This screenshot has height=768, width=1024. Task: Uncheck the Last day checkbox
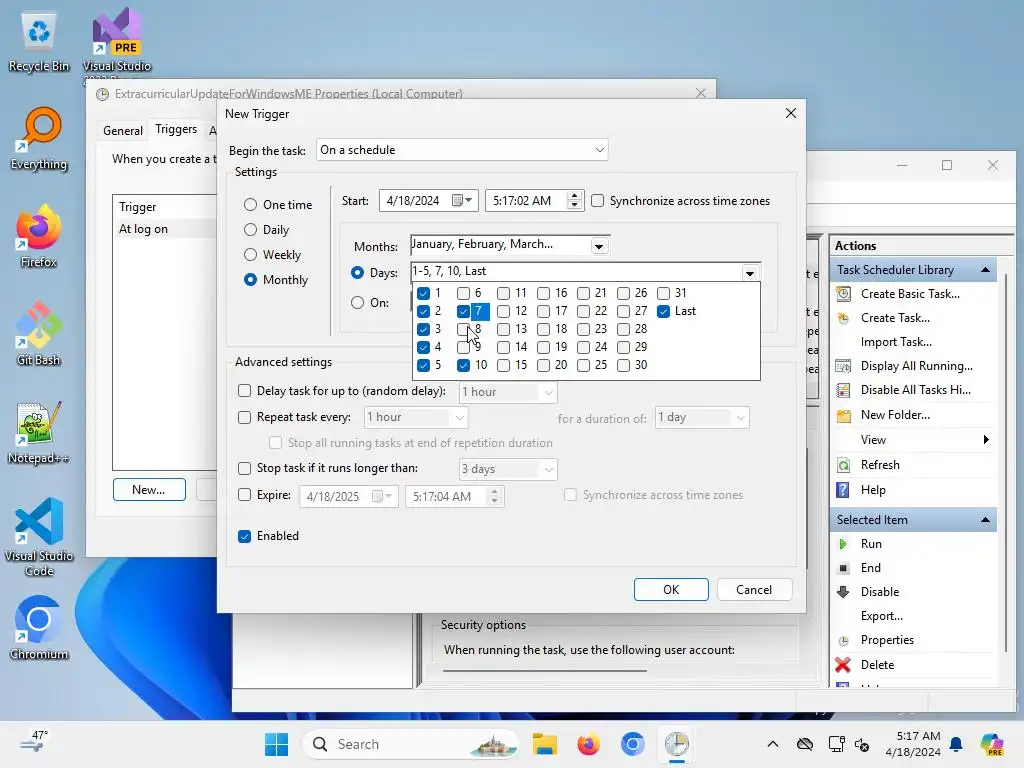(664, 311)
